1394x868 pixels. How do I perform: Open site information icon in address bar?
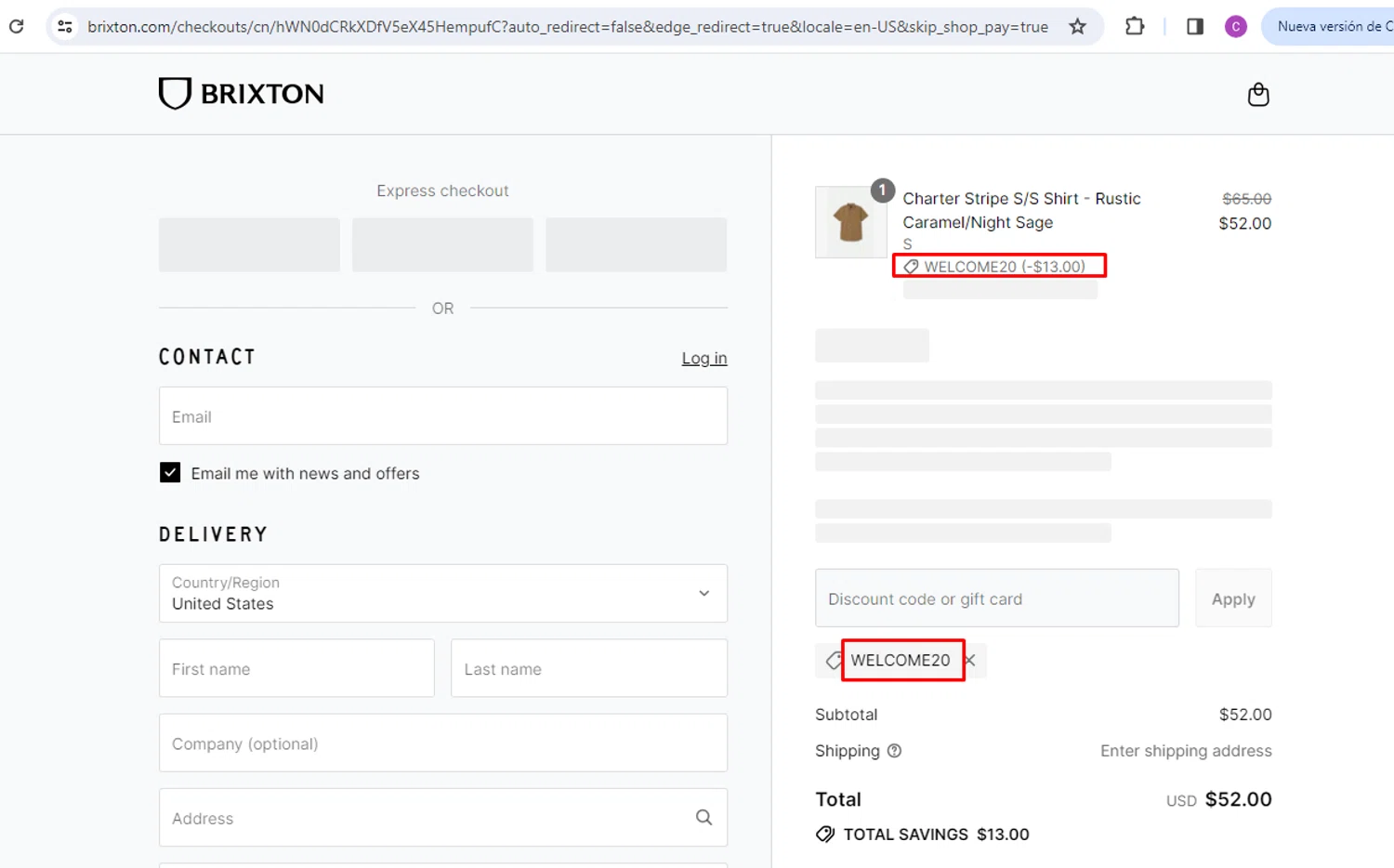click(64, 26)
